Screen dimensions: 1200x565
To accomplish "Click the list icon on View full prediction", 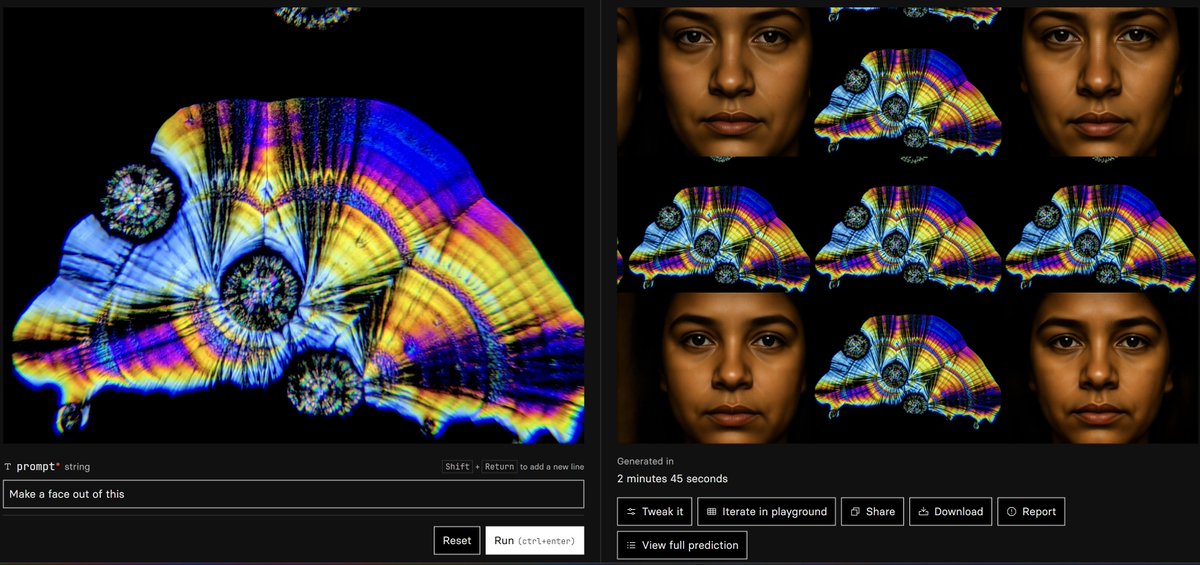I will coord(631,545).
